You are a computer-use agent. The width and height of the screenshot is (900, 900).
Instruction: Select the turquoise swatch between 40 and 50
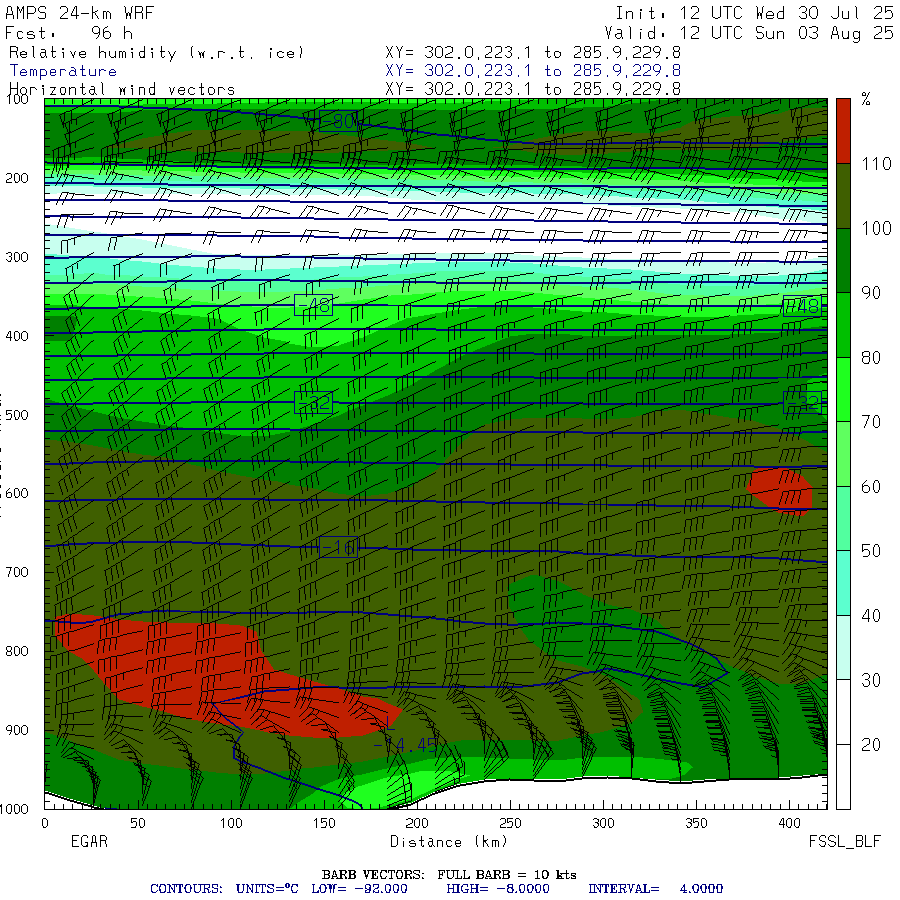click(x=843, y=583)
